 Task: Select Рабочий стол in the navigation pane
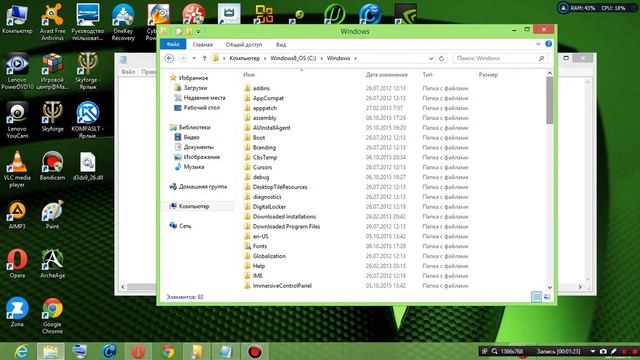(x=202, y=108)
